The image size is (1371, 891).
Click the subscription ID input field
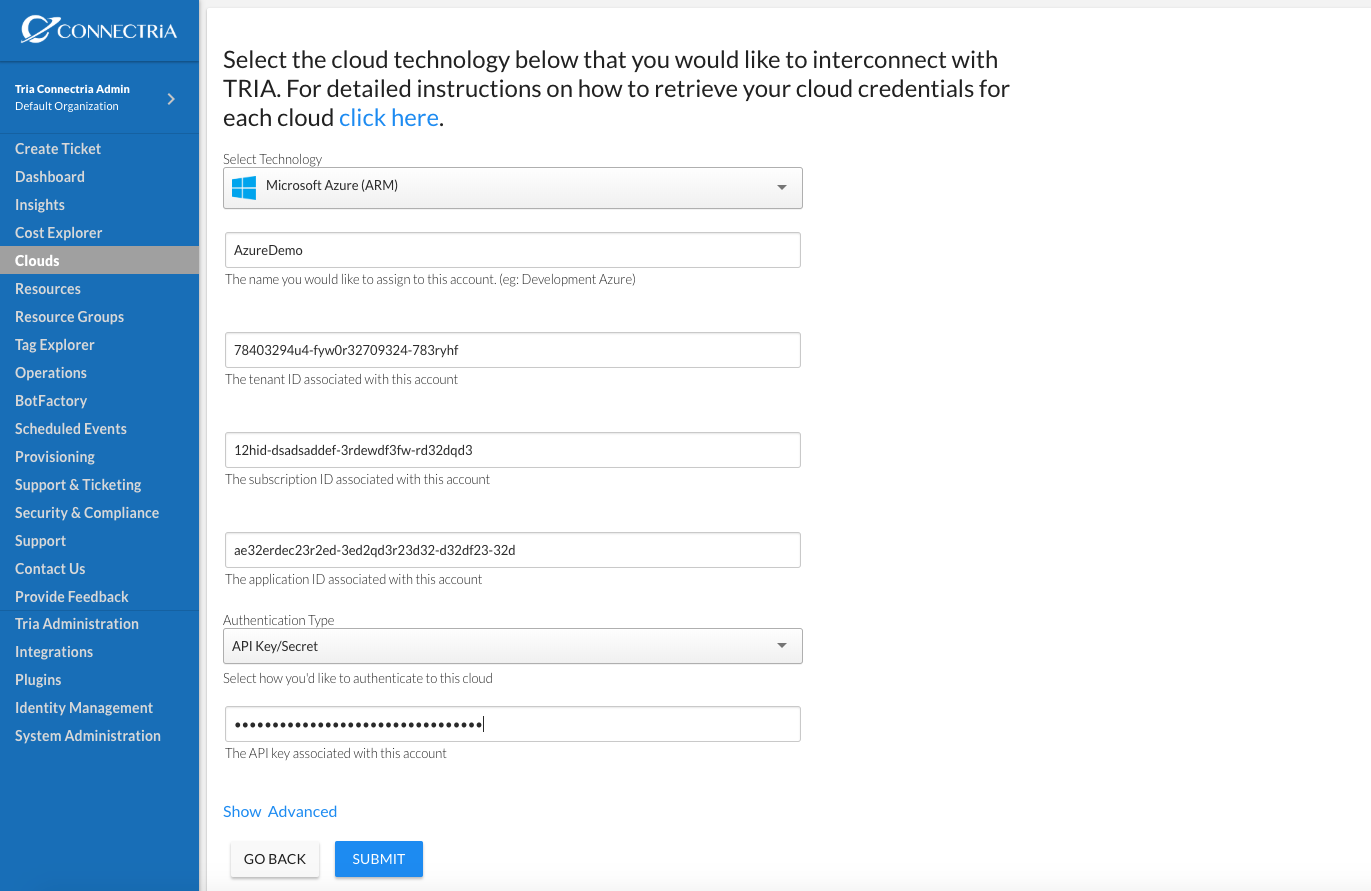tap(512, 450)
